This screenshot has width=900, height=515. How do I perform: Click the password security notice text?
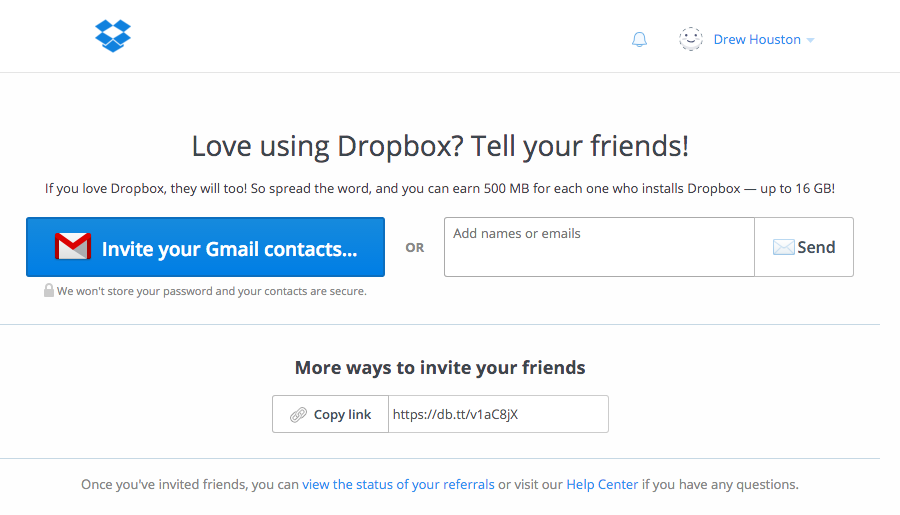(212, 291)
